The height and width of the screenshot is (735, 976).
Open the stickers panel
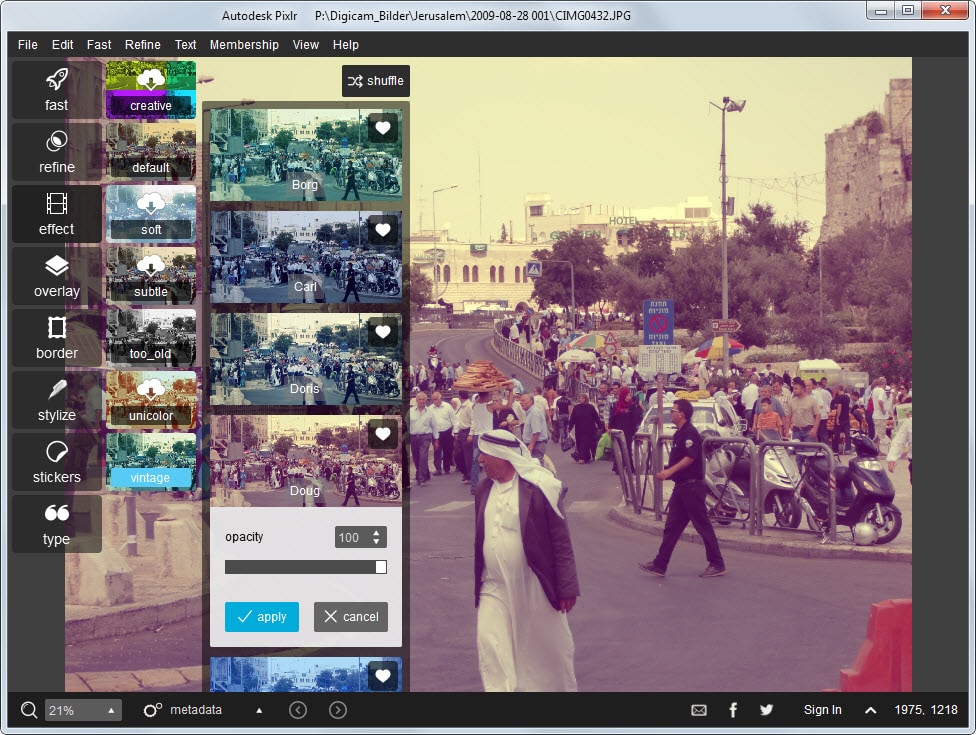[x=57, y=462]
